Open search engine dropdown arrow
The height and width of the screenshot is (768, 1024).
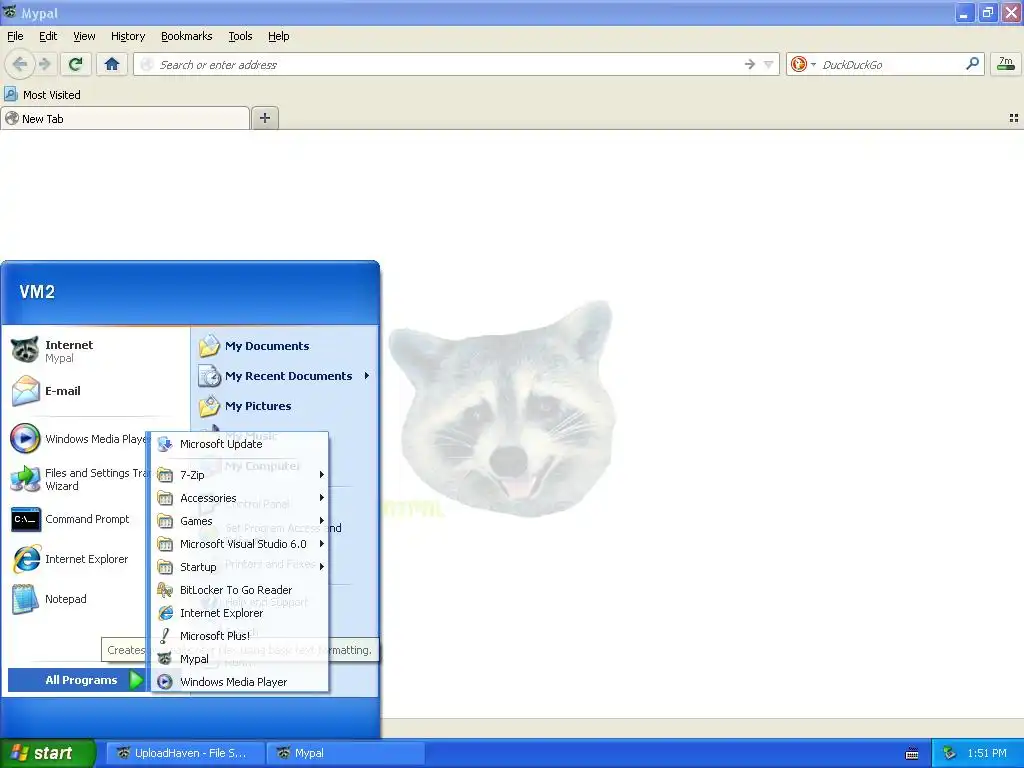(813, 64)
